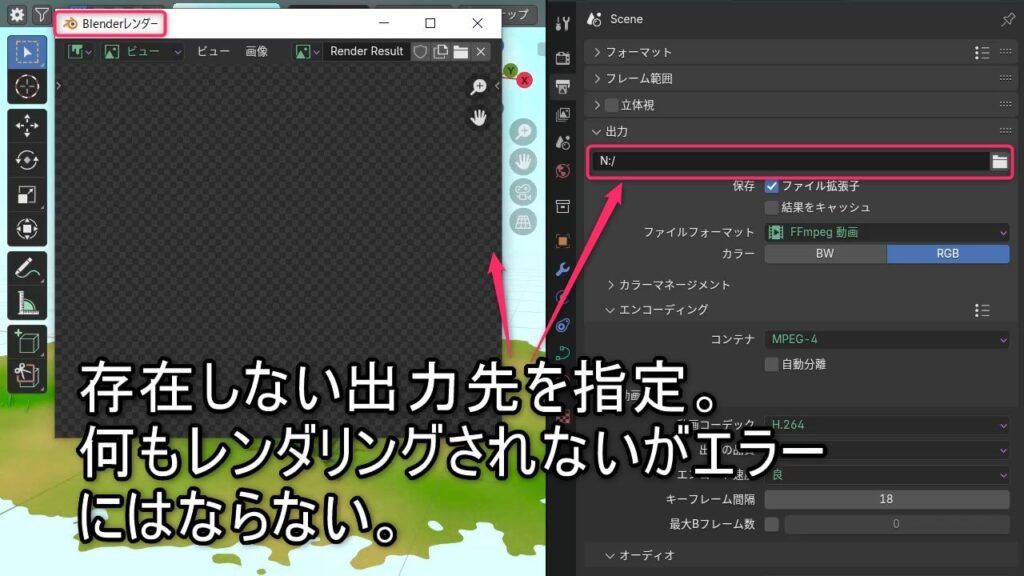Open the World properties tab
Viewport: 1024px width, 576px height.
coord(562,171)
